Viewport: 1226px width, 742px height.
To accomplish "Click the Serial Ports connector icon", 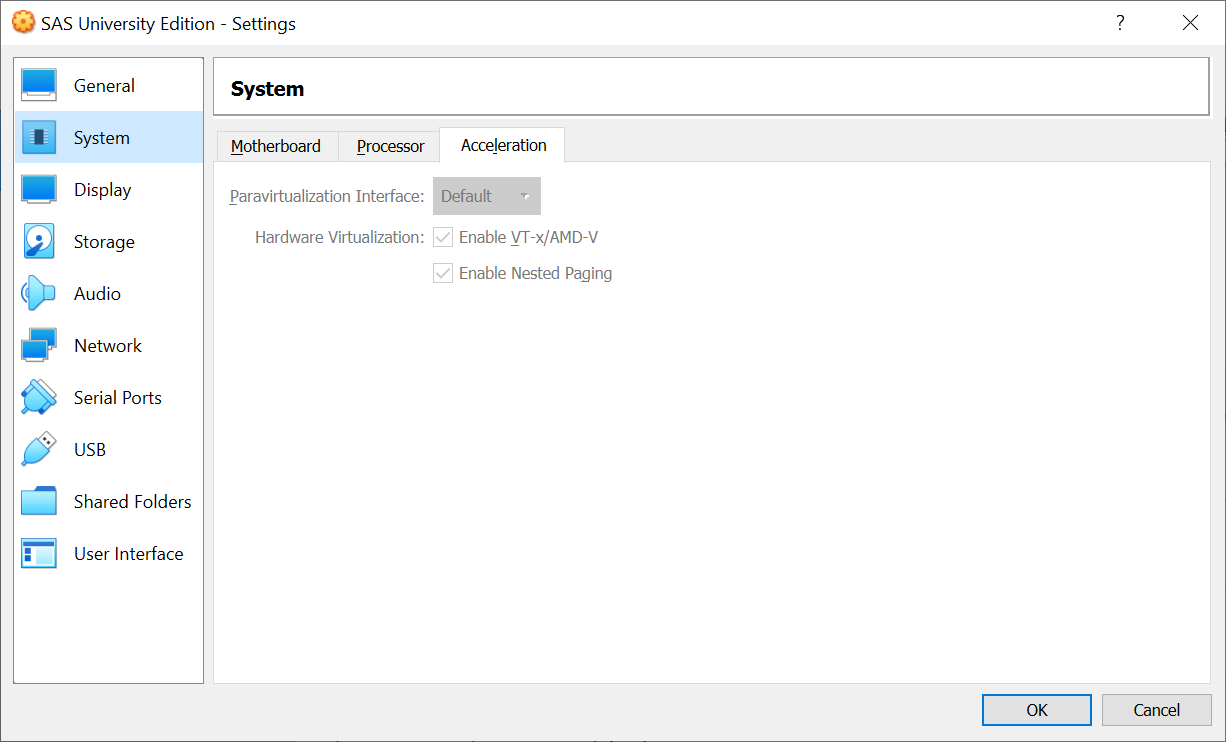I will tap(39, 398).
